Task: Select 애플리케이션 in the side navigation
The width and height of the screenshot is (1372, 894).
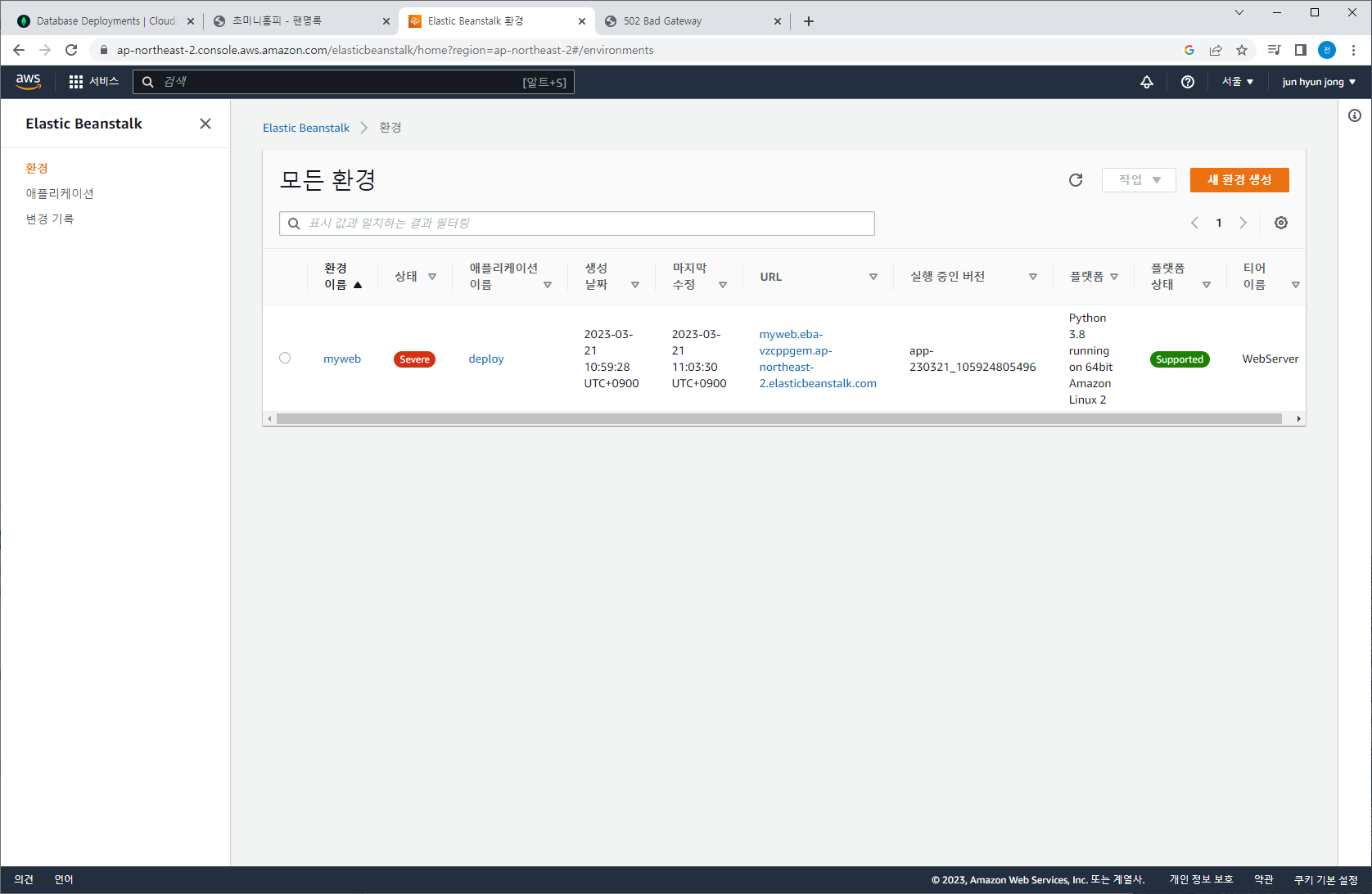Action: (x=60, y=193)
